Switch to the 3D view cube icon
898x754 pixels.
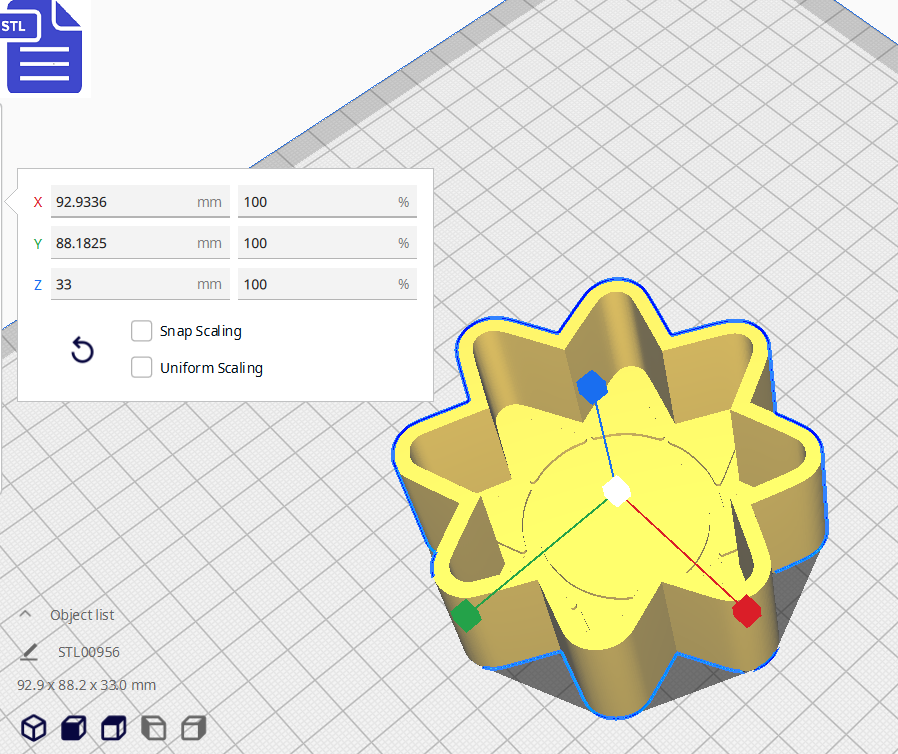[x=34, y=727]
